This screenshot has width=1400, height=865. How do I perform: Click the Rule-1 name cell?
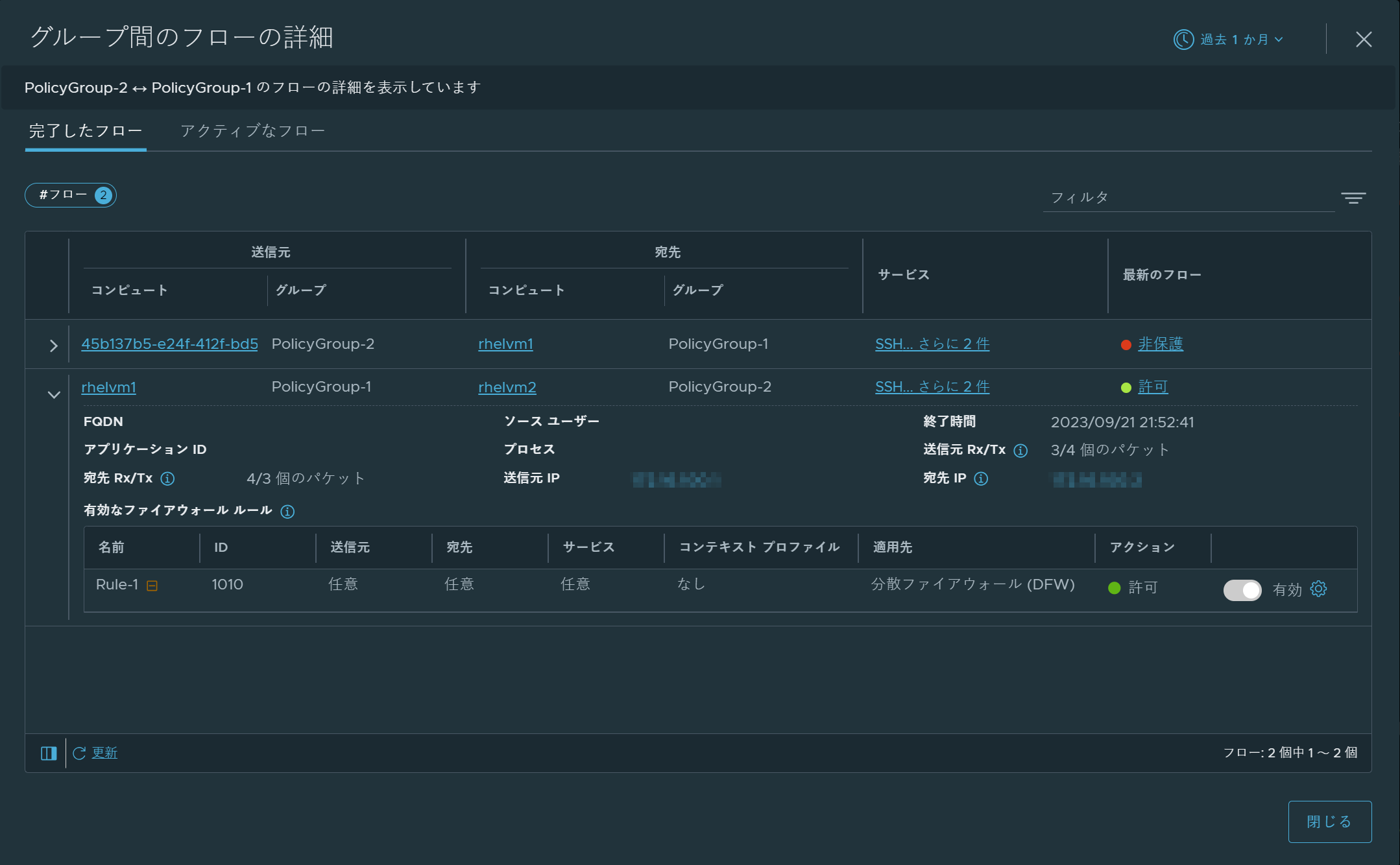(x=117, y=585)
